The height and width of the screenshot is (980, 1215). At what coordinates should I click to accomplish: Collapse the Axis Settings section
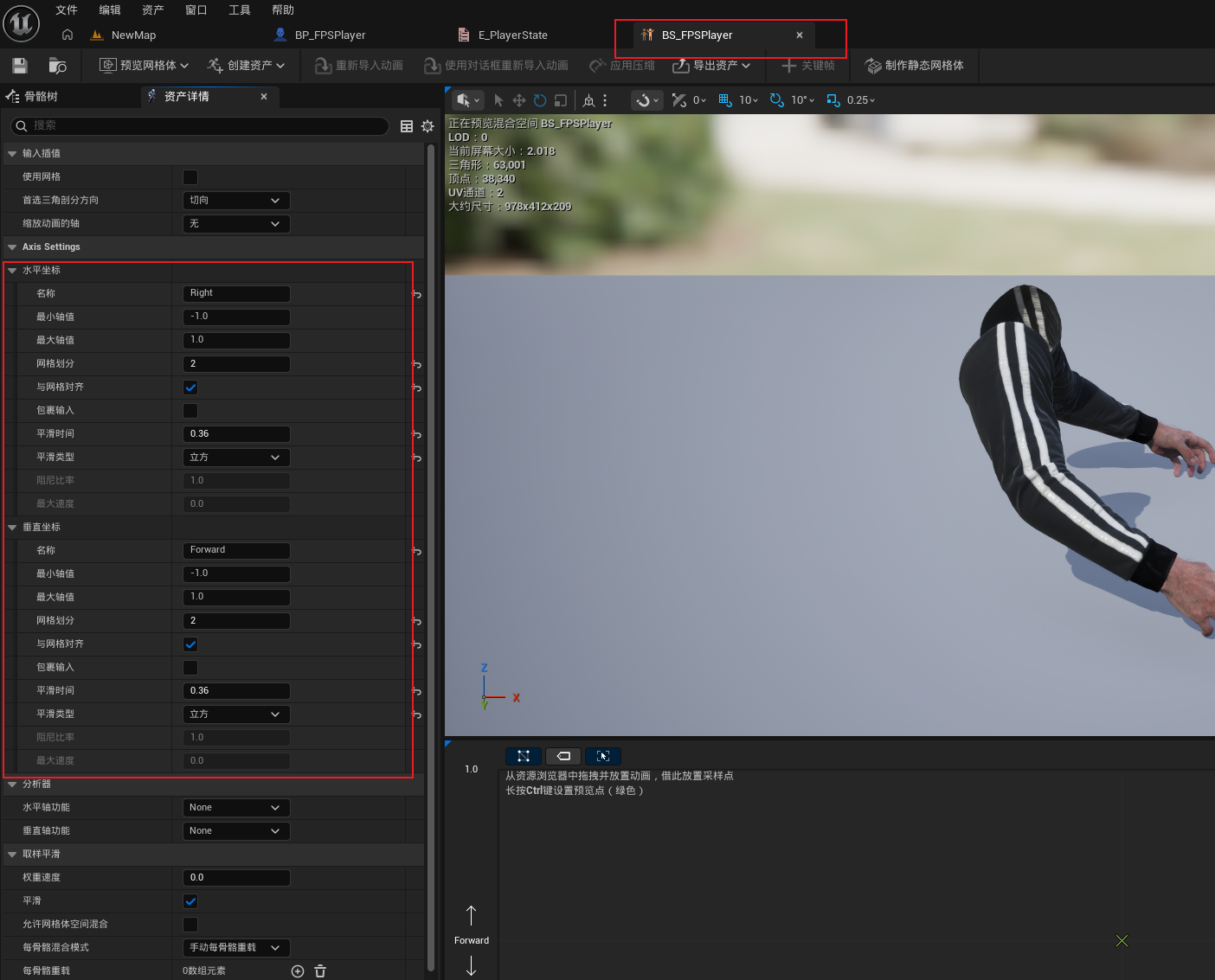(x=12, y=247)
